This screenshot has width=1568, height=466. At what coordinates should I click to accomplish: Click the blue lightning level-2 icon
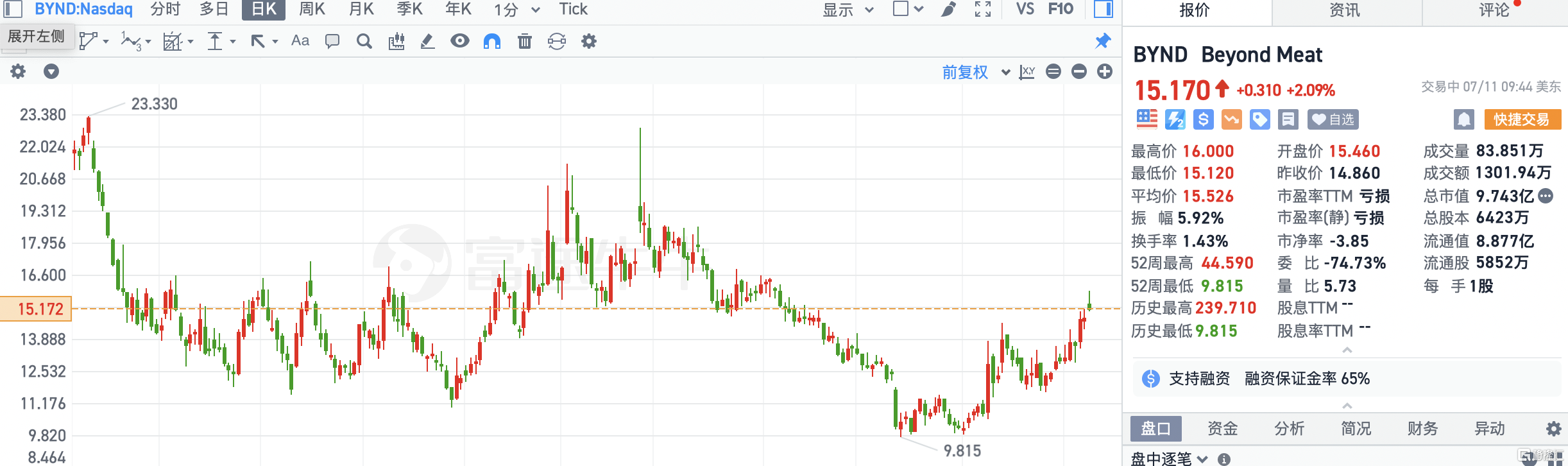(1175, 119)
